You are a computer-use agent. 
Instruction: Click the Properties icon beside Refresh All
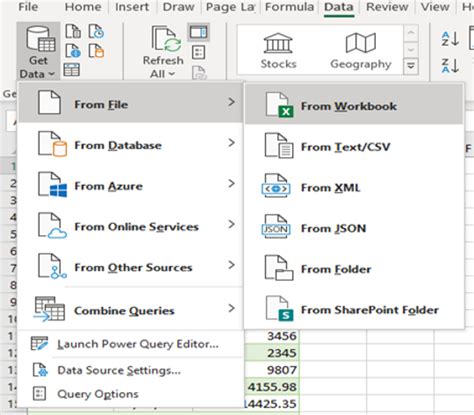coord(199,52)
